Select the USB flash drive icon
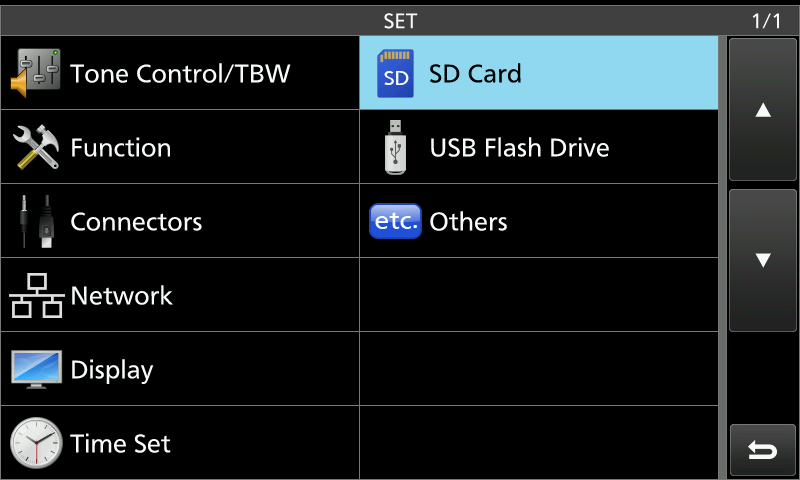 point(395,147)
